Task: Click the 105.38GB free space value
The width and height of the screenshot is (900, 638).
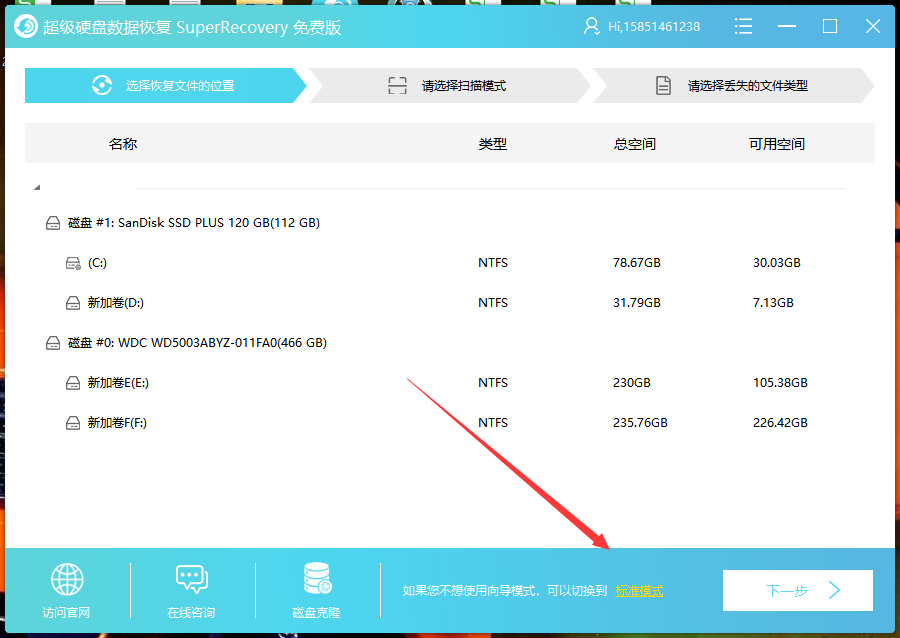Action: pyautogui.click(x=780, y=383)
